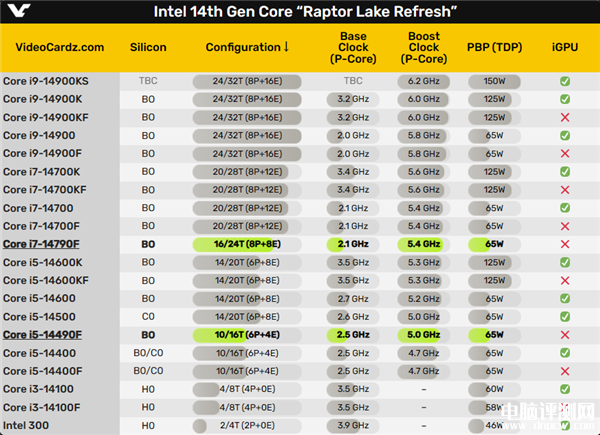Click the iGPU checkmark in Core i9-14900 row
Screen dimensions: 600x435
[565, 135]
